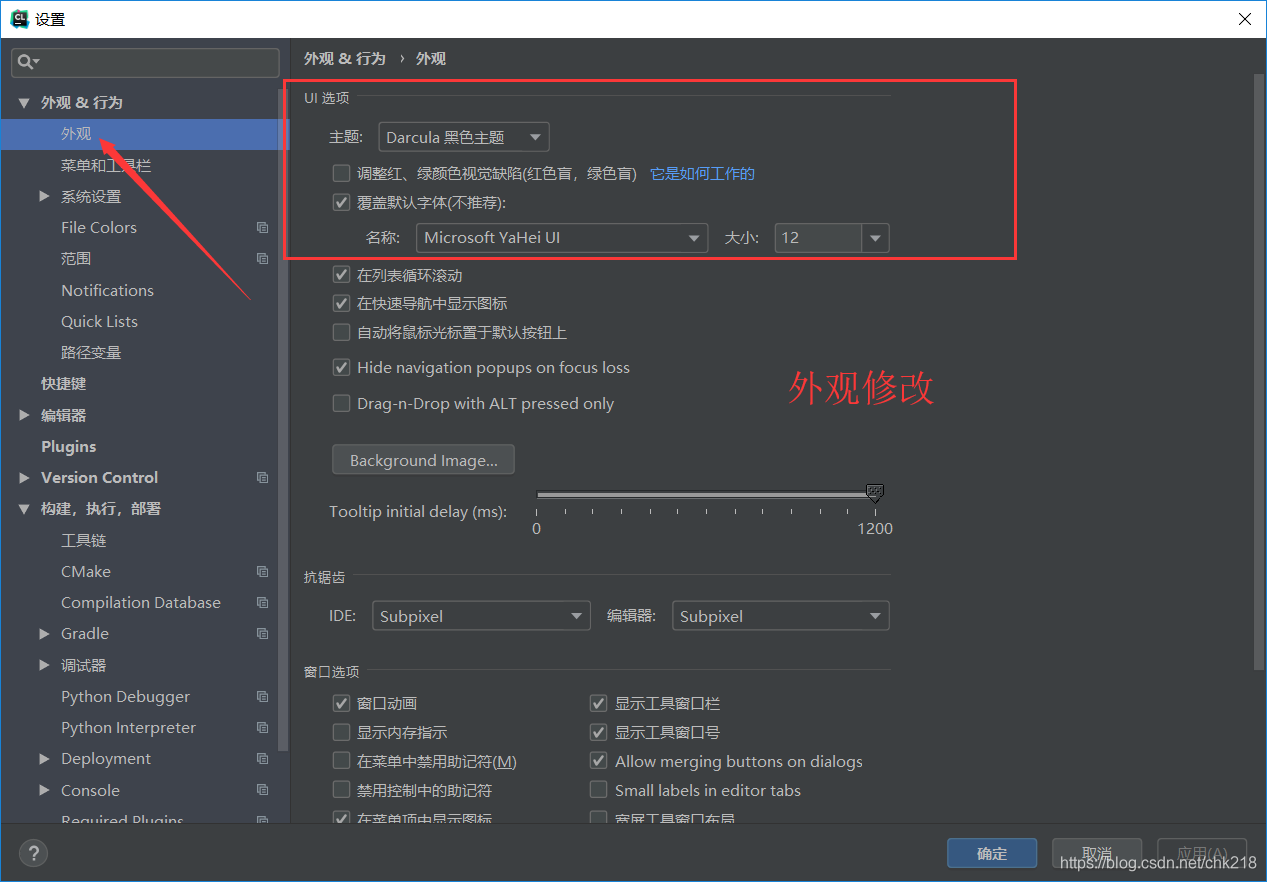Viewport: 1267px width, 882px height.
Task: Toggle 在列表循环滚动 checkbox
Action: tap(341, 274)
